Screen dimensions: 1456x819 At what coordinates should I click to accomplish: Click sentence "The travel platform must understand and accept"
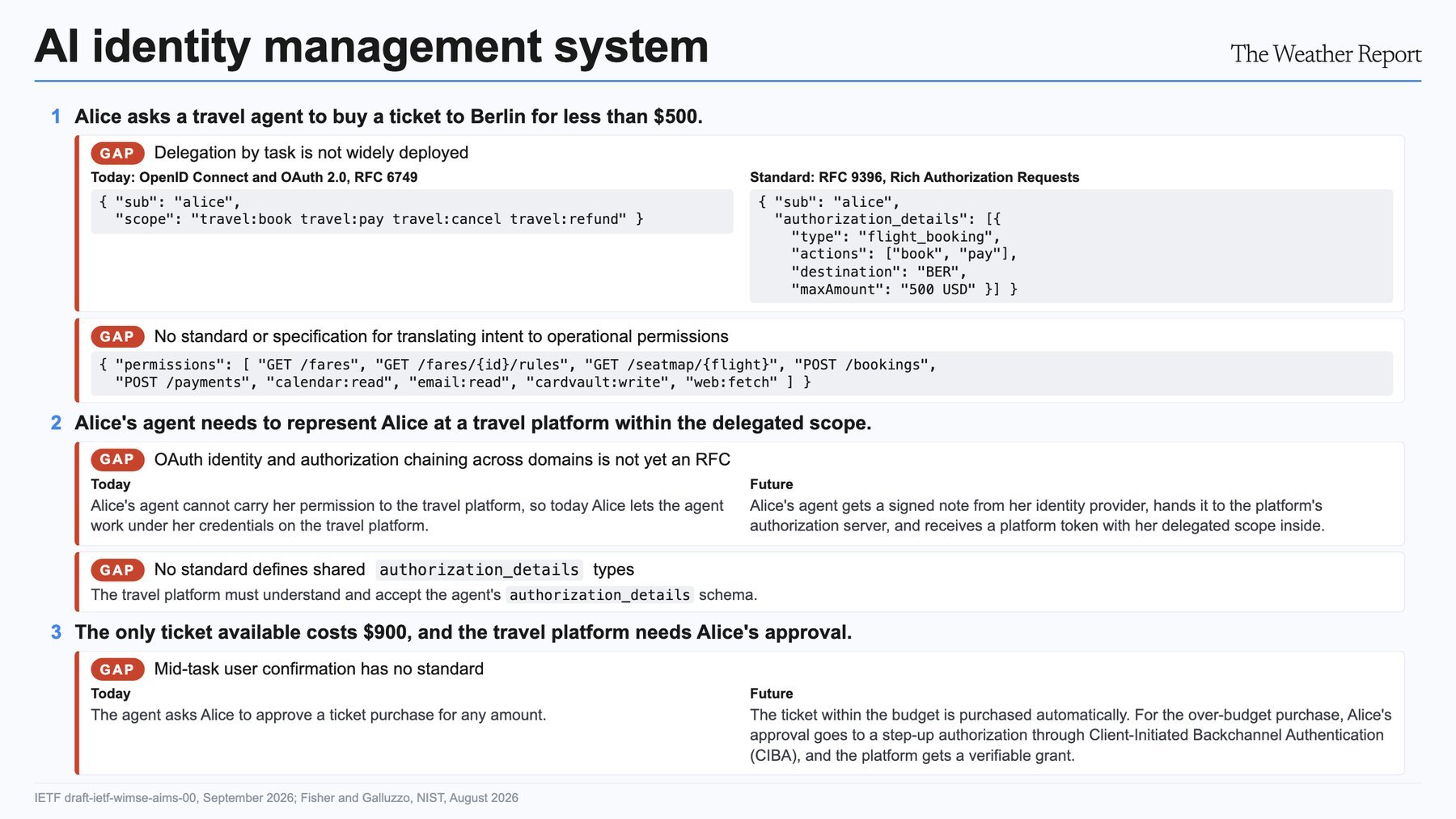click(424, 595)
